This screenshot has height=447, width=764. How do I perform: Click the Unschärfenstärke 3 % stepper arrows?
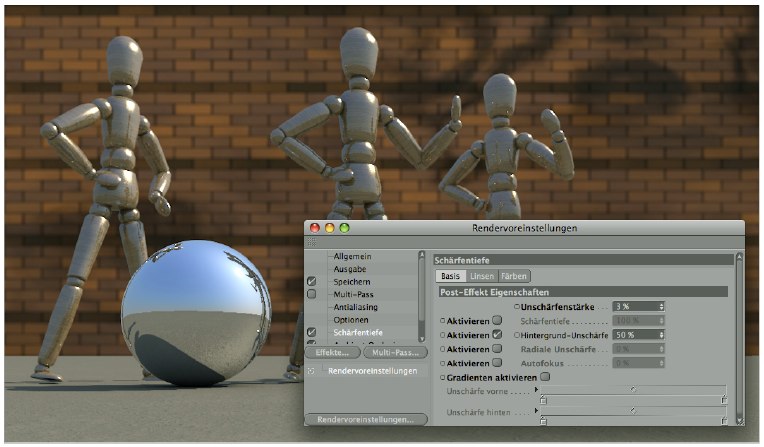[x=660, y=306]
